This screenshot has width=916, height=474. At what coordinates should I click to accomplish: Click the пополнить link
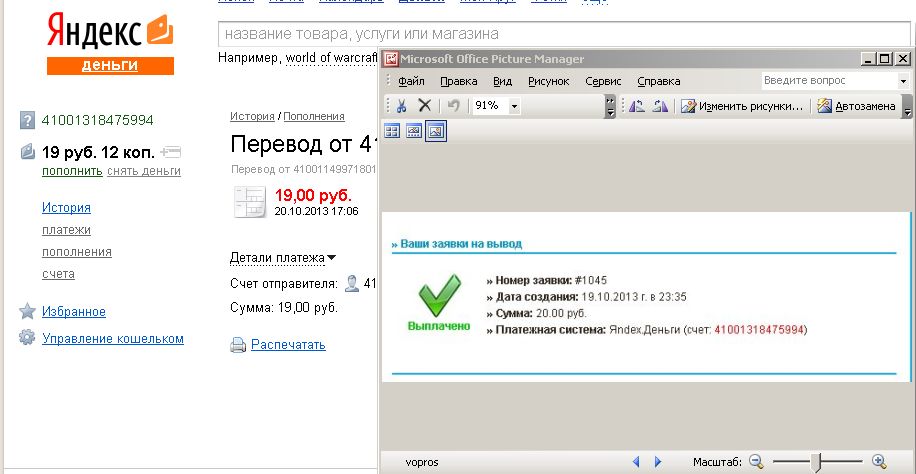pos(72,171)
